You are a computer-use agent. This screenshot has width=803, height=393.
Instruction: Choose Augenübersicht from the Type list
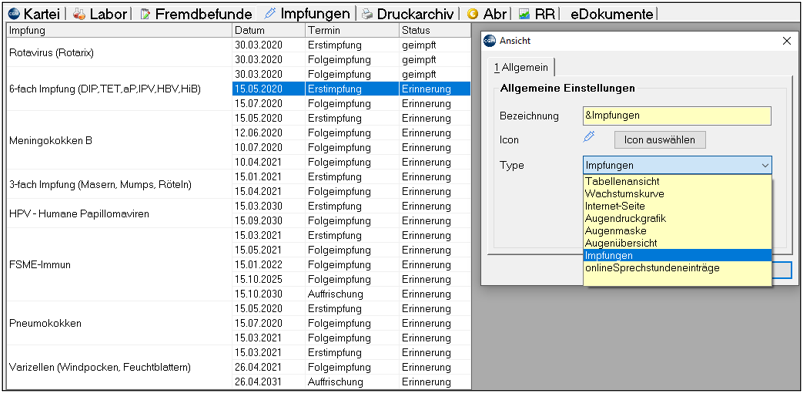click(677, 243)
